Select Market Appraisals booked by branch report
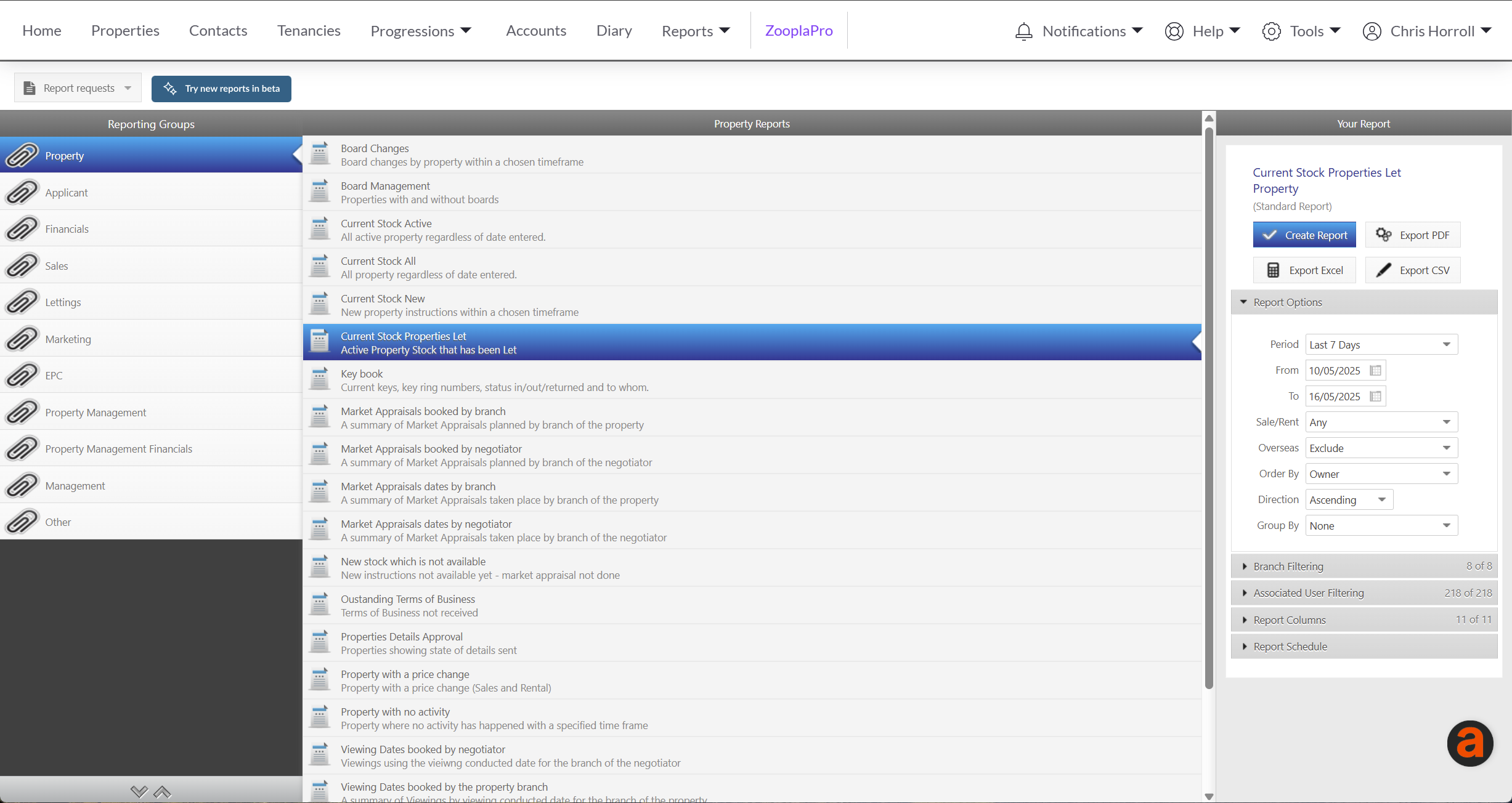The image size is (1512, 803). coord(752,418)
